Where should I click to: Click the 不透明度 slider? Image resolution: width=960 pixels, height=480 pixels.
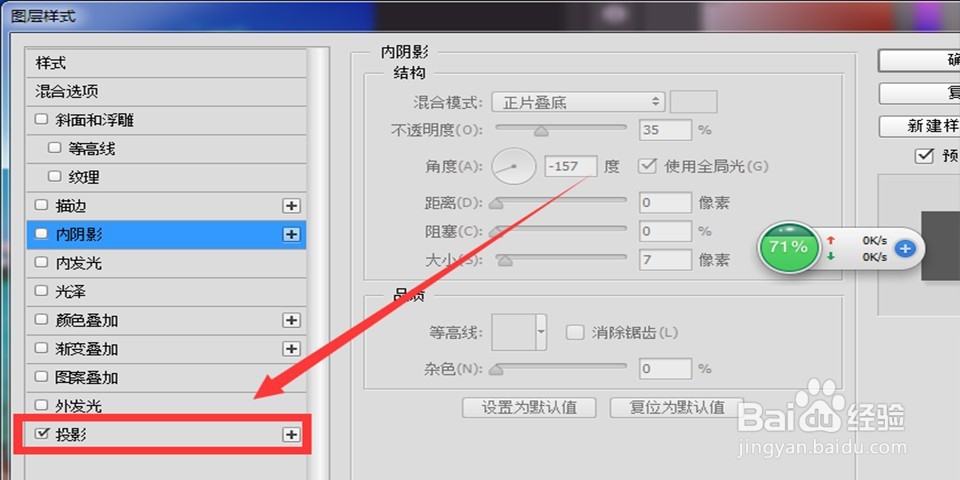coord(561,129)
